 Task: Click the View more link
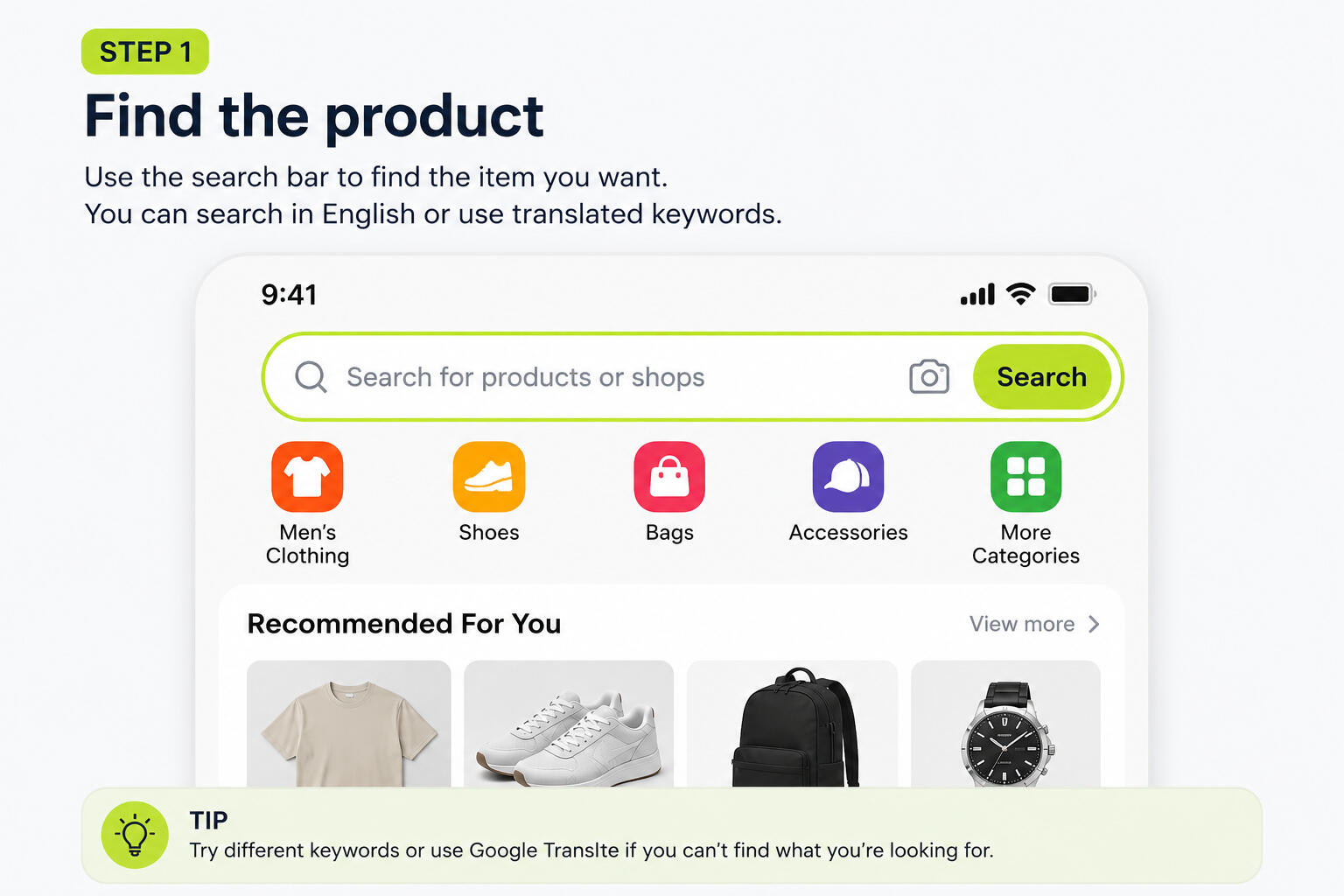pyautogui.click(x=1021, y=624)
